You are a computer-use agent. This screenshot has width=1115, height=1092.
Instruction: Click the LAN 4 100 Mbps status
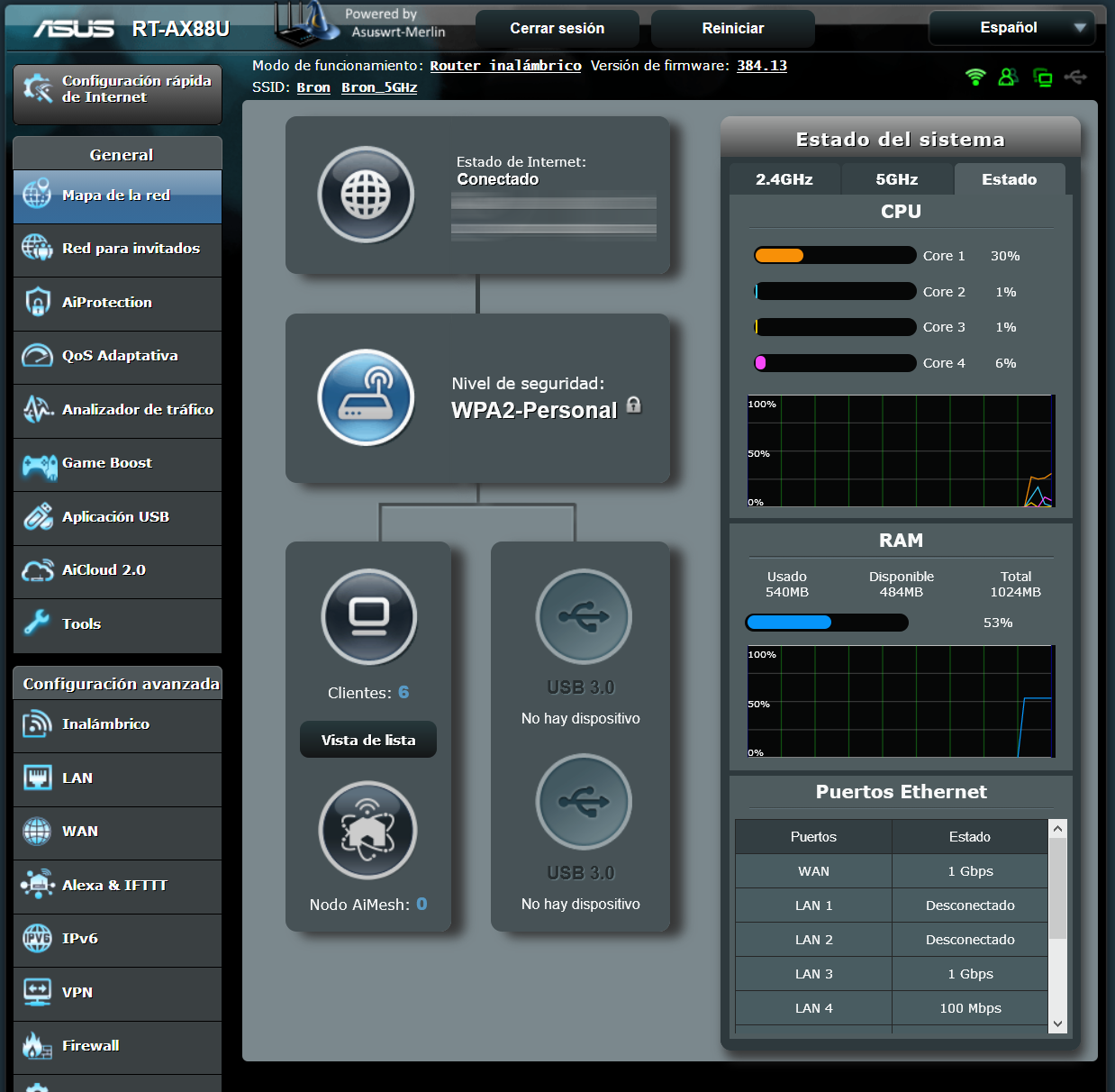970,1008
